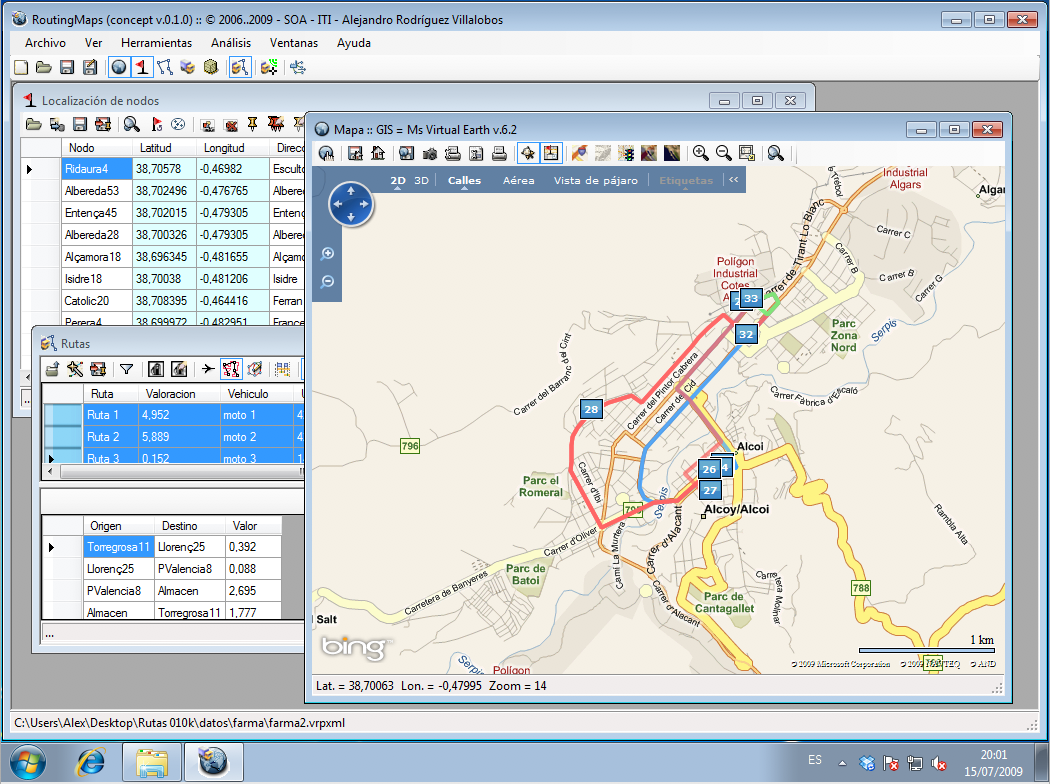Expand the language selector ES in system tray
Screen dimensions: 1050x784
(815, 761)
